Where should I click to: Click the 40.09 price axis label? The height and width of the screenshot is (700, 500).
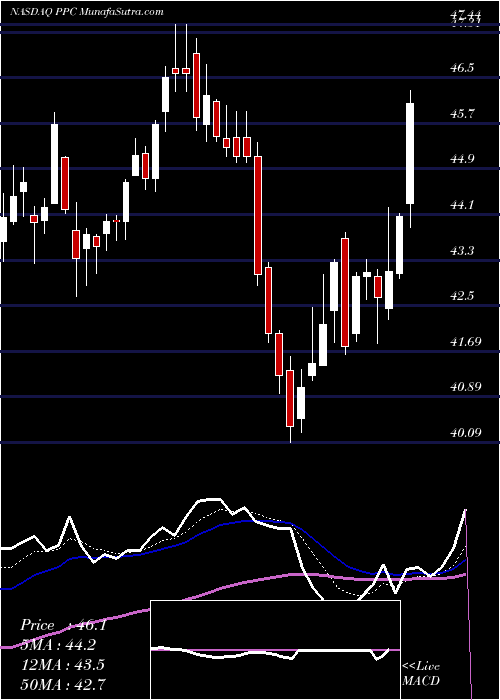click(467, 432)
